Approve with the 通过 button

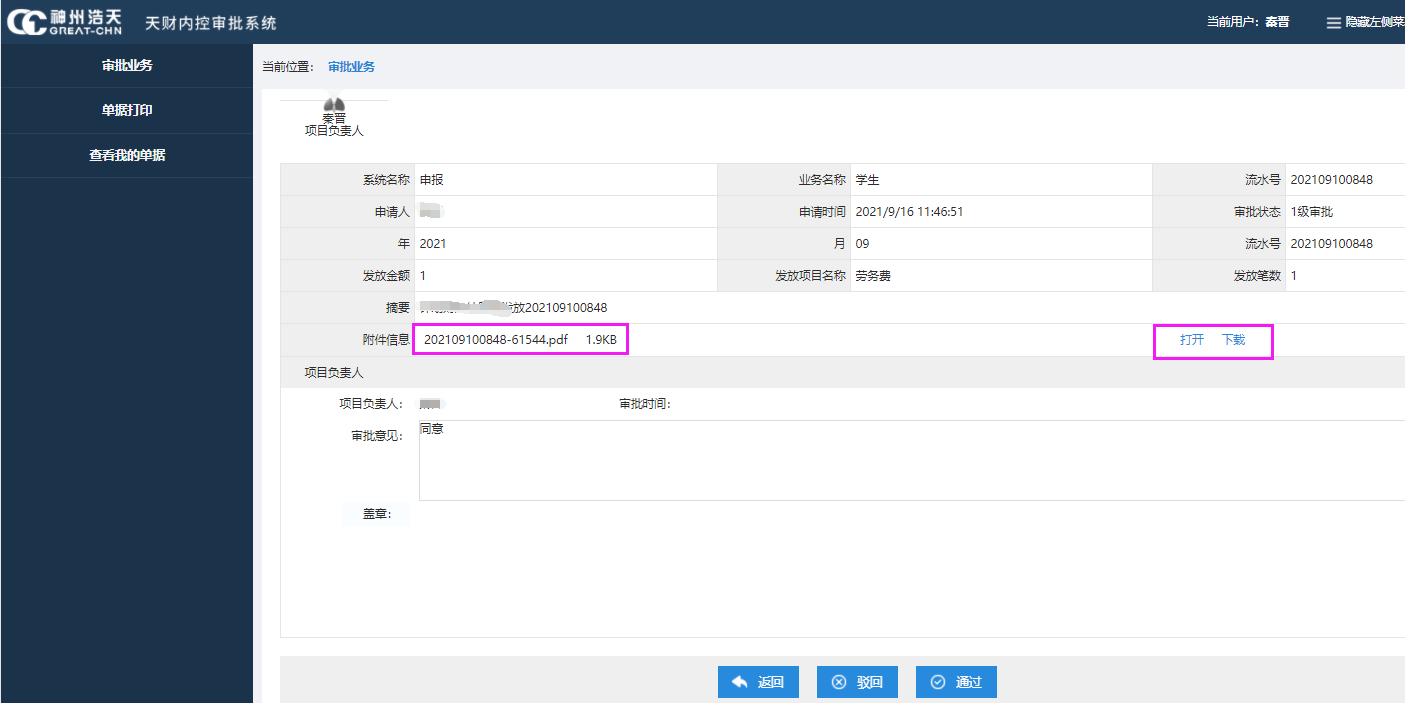pos(956,682)
